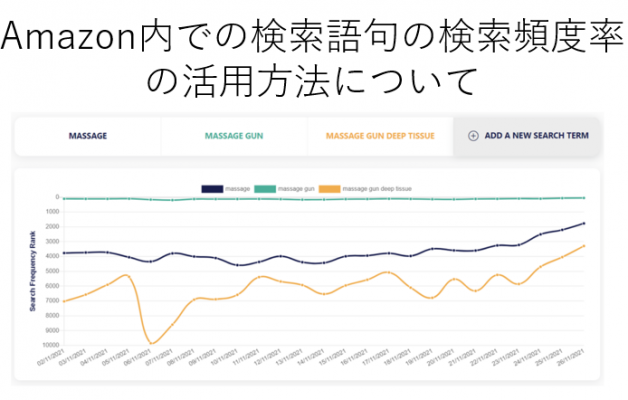The image size is (628, 400).
Task: Open the MASSAGE GUN DEEP TISSUE tab
Action: click(380, 134)
